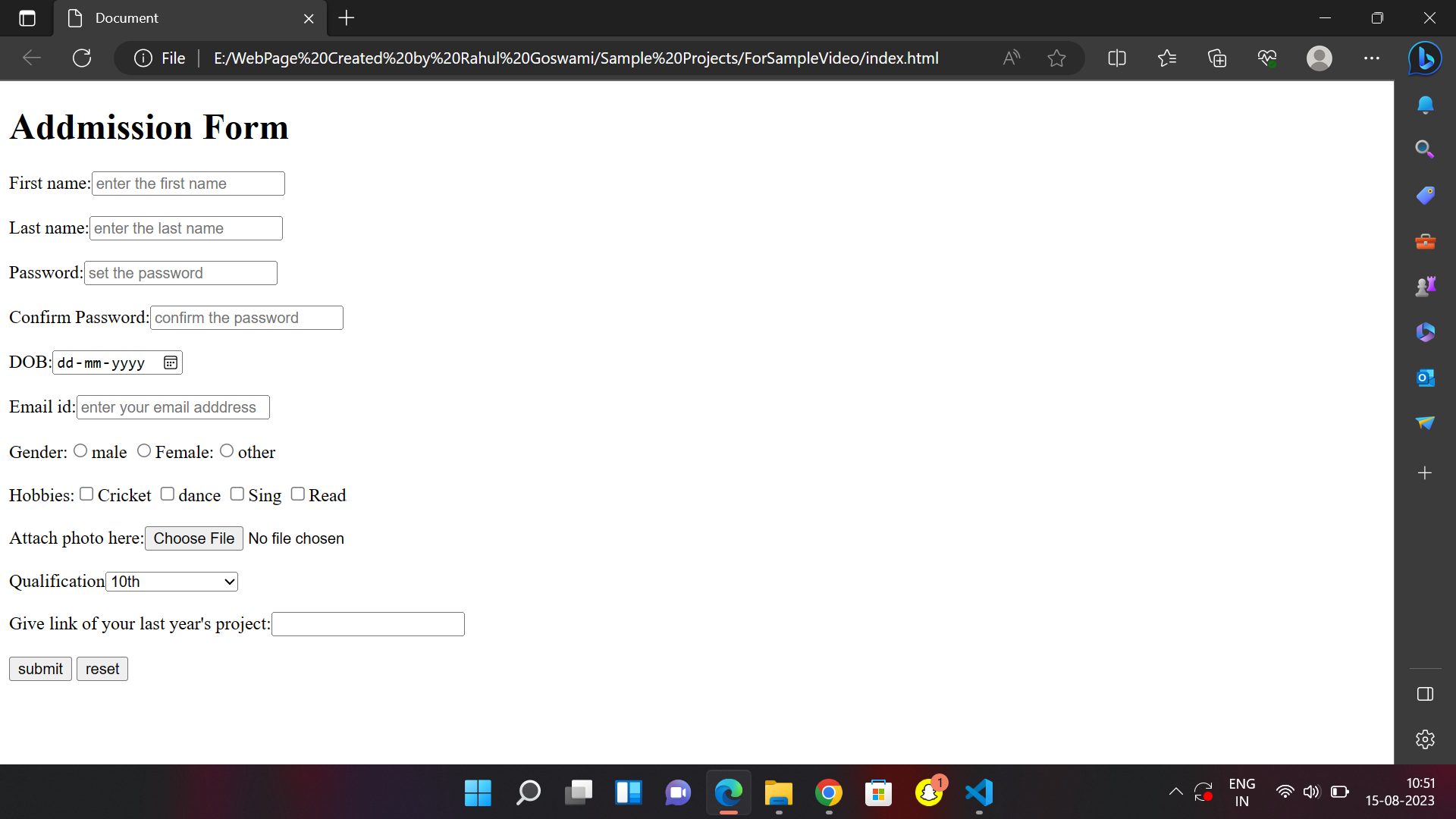This screenshot has width=1456, height=819.
Task: Click Choose File to attach photo
Action: (x=194, y=538)
